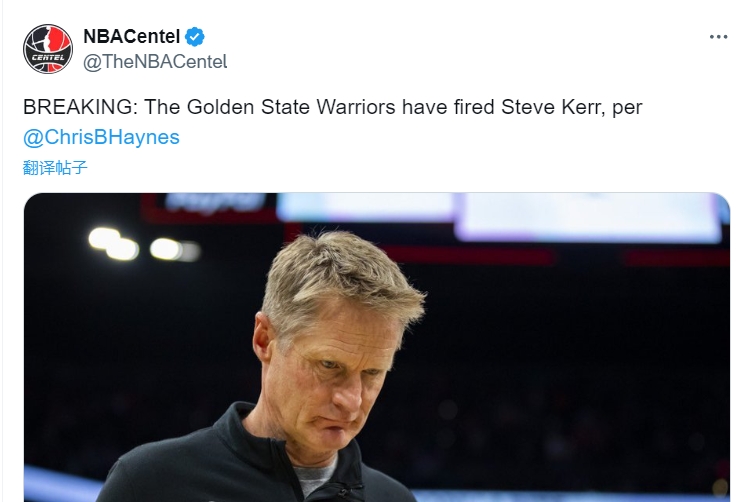This screenshot has width=751, height=502.
Task: Click the circular red-black account logo
Action: tap(48, 49)
